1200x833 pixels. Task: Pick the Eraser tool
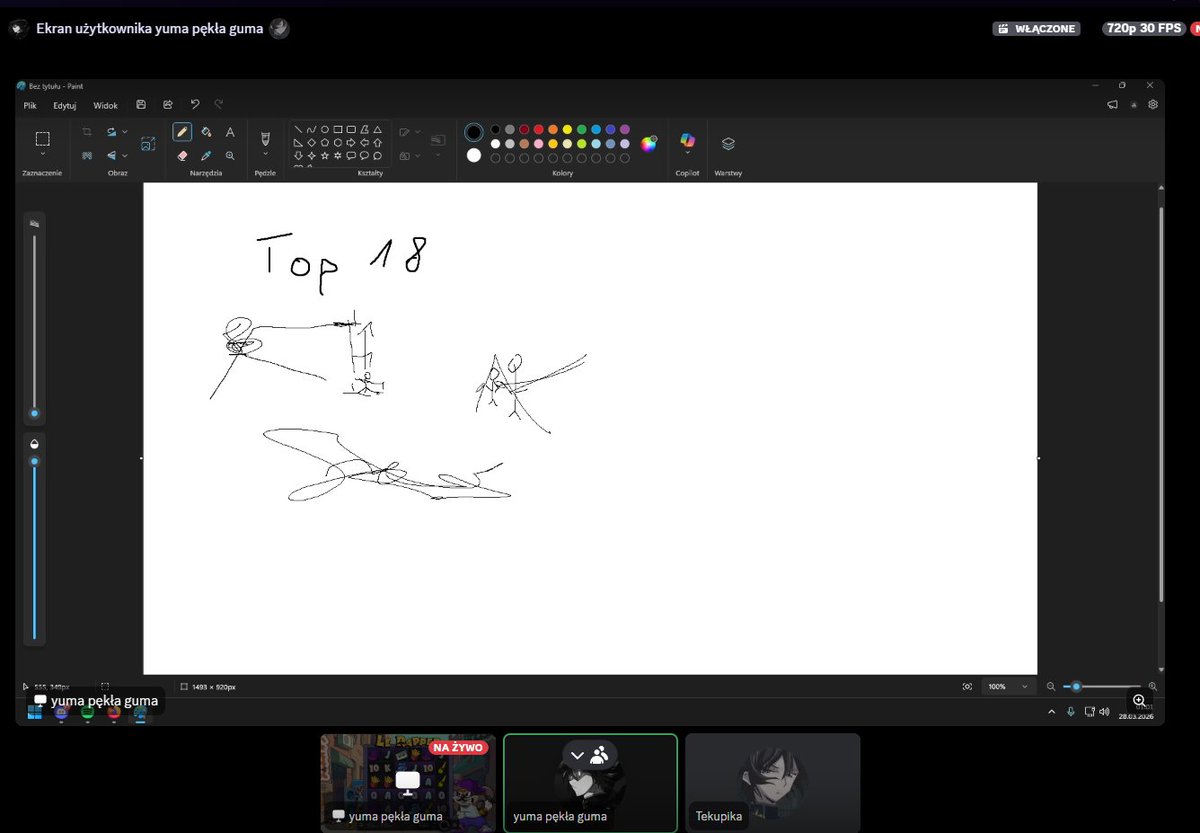(x=182, y=156)
